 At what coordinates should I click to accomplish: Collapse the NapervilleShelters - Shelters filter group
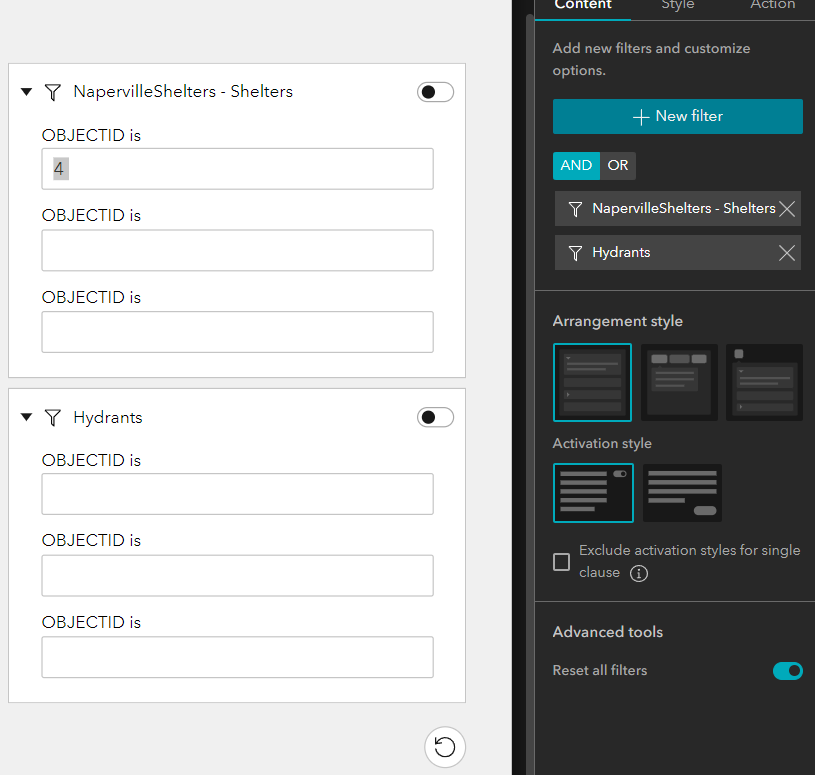coord(27,92)
